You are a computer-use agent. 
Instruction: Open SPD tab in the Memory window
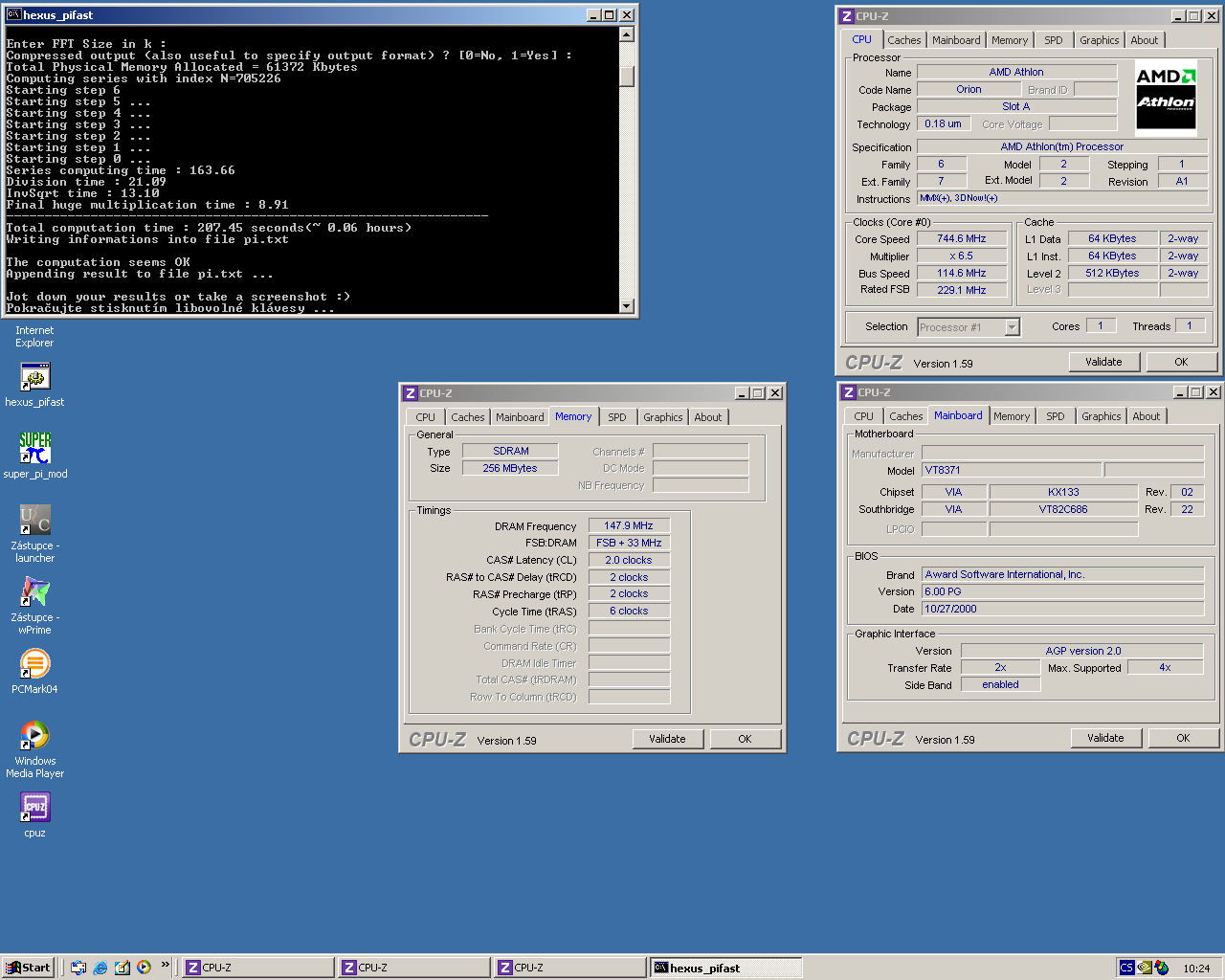point(617,417)
